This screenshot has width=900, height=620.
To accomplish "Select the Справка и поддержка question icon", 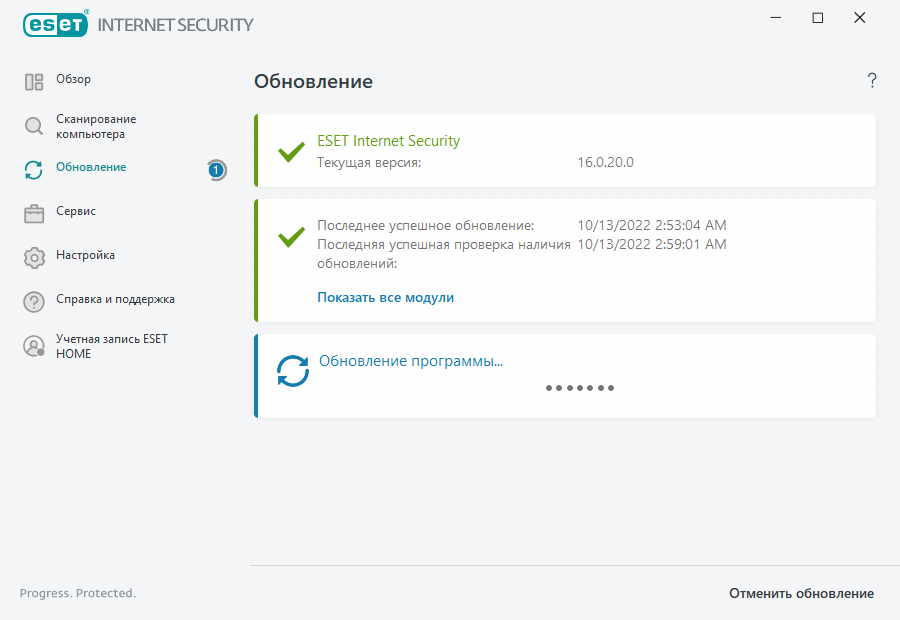I will 33,300.
